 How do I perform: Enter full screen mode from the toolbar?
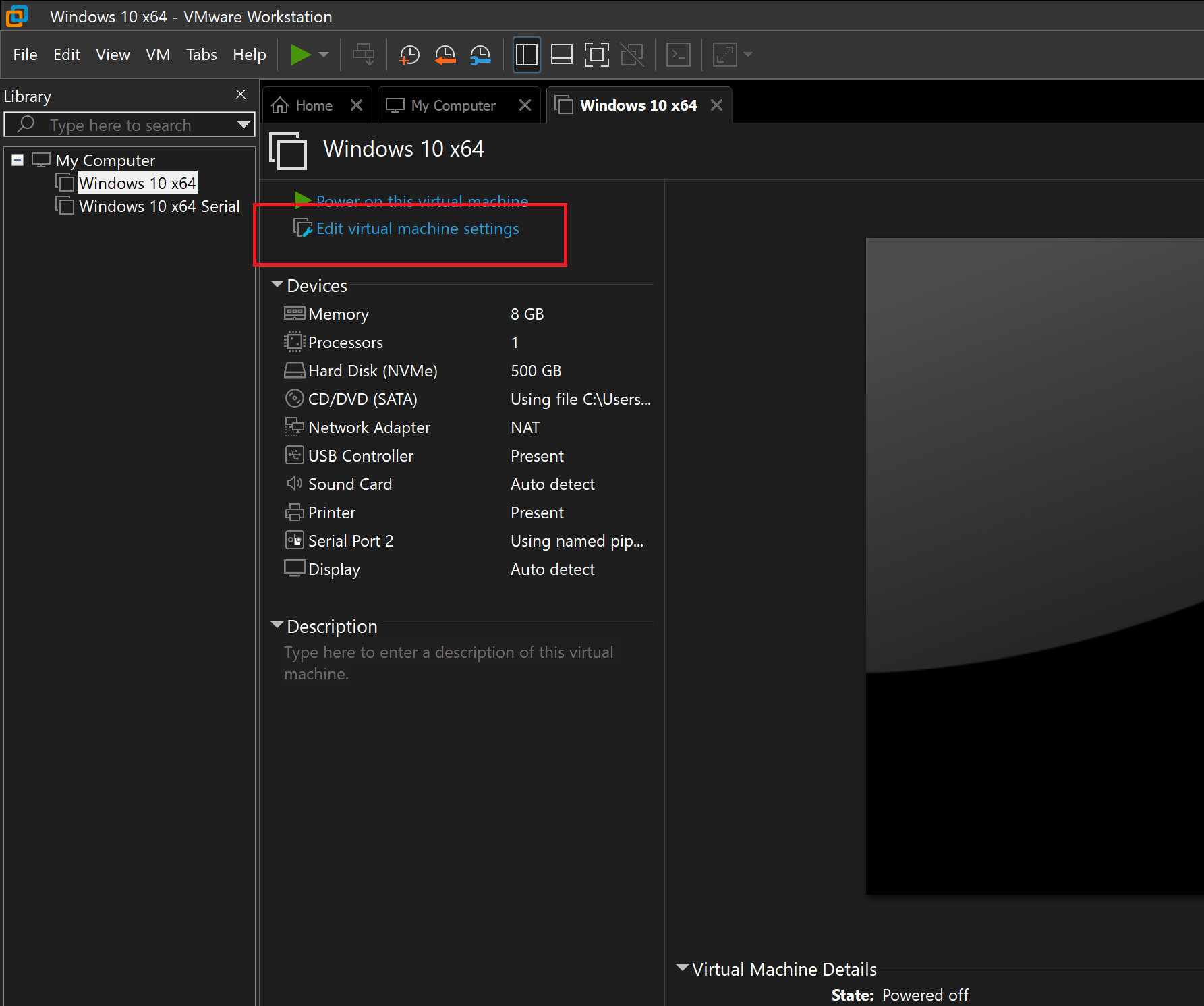click(x=596, y=55)
